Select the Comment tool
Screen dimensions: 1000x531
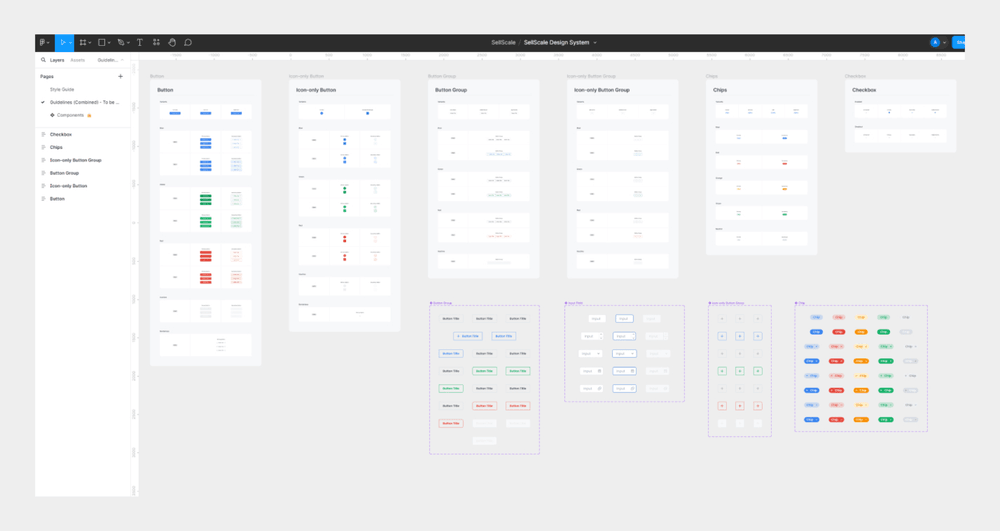[x=188, y=43]
